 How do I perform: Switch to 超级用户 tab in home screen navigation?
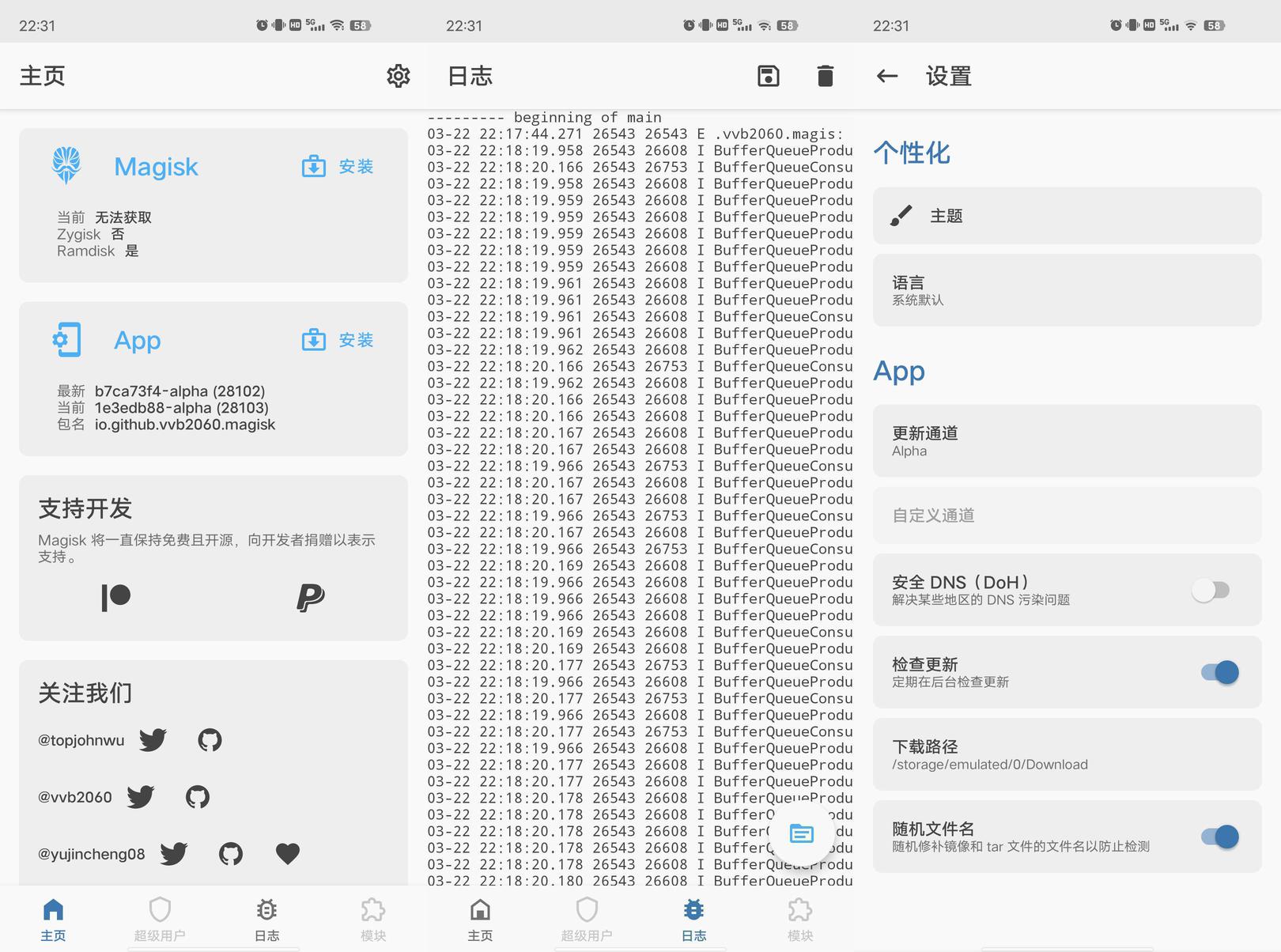(x=160, y=920)
